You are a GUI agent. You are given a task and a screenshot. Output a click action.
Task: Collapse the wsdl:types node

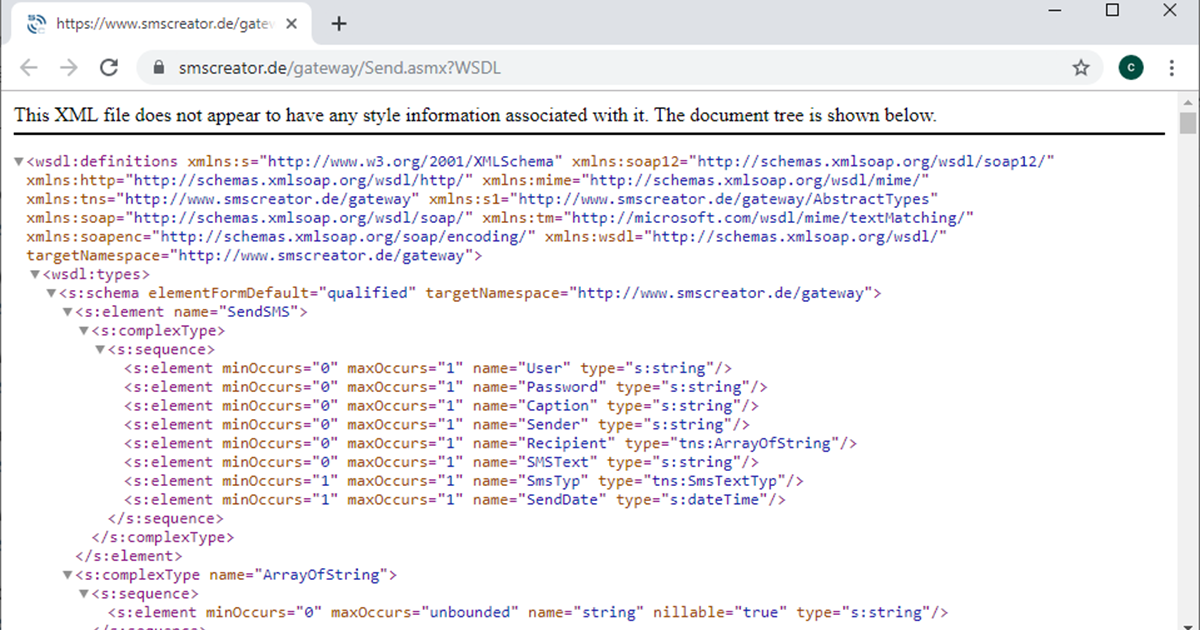tap(35, 274)
